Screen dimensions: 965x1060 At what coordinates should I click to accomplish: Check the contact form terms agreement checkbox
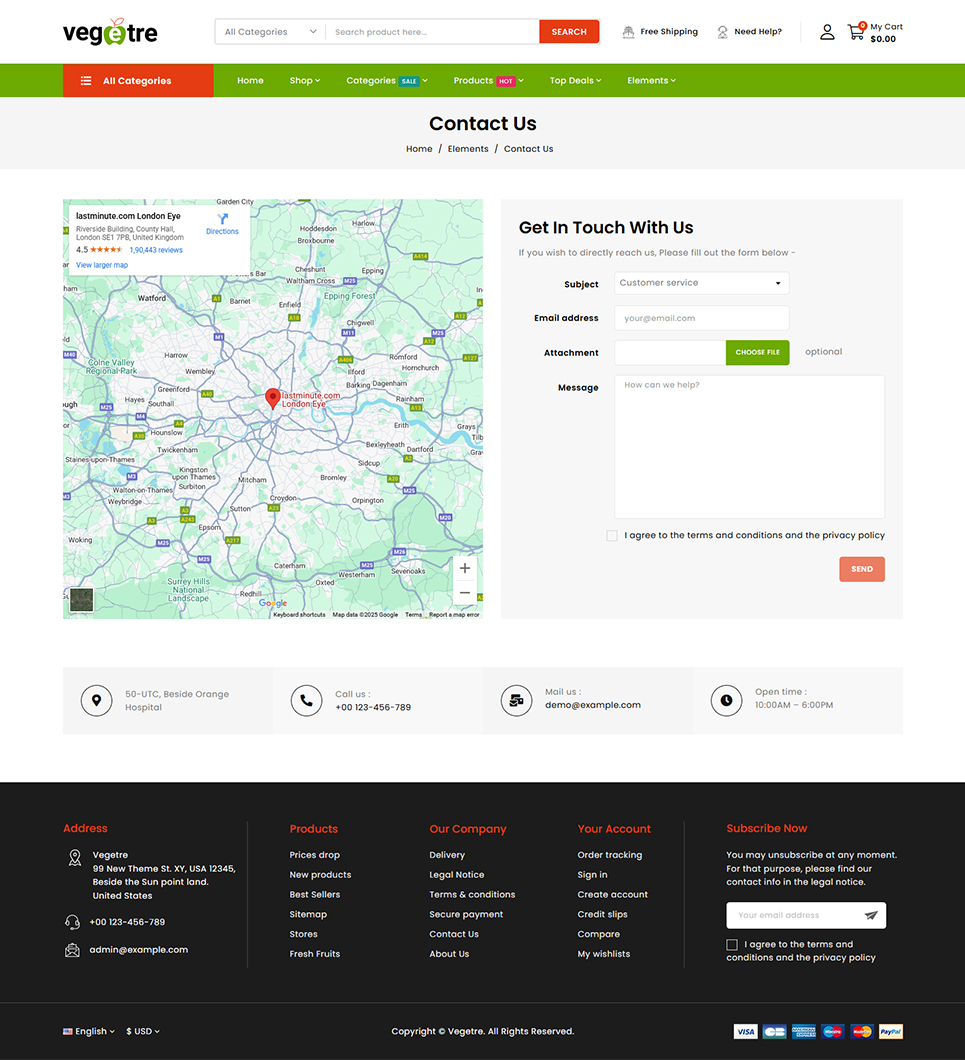click(612, 536)
